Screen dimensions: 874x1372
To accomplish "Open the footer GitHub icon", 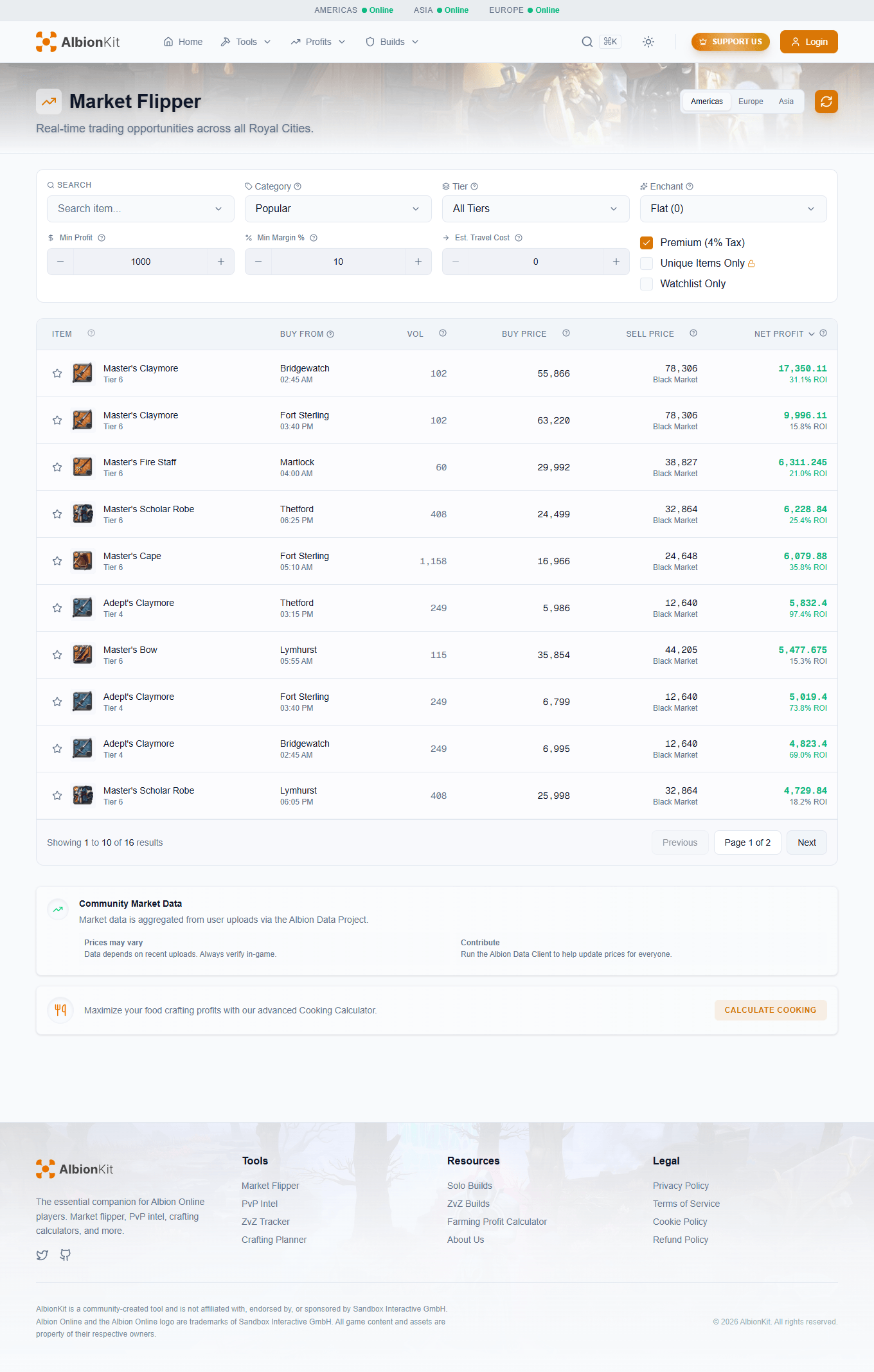I will pyautogui.click(x=66, y=1255).
